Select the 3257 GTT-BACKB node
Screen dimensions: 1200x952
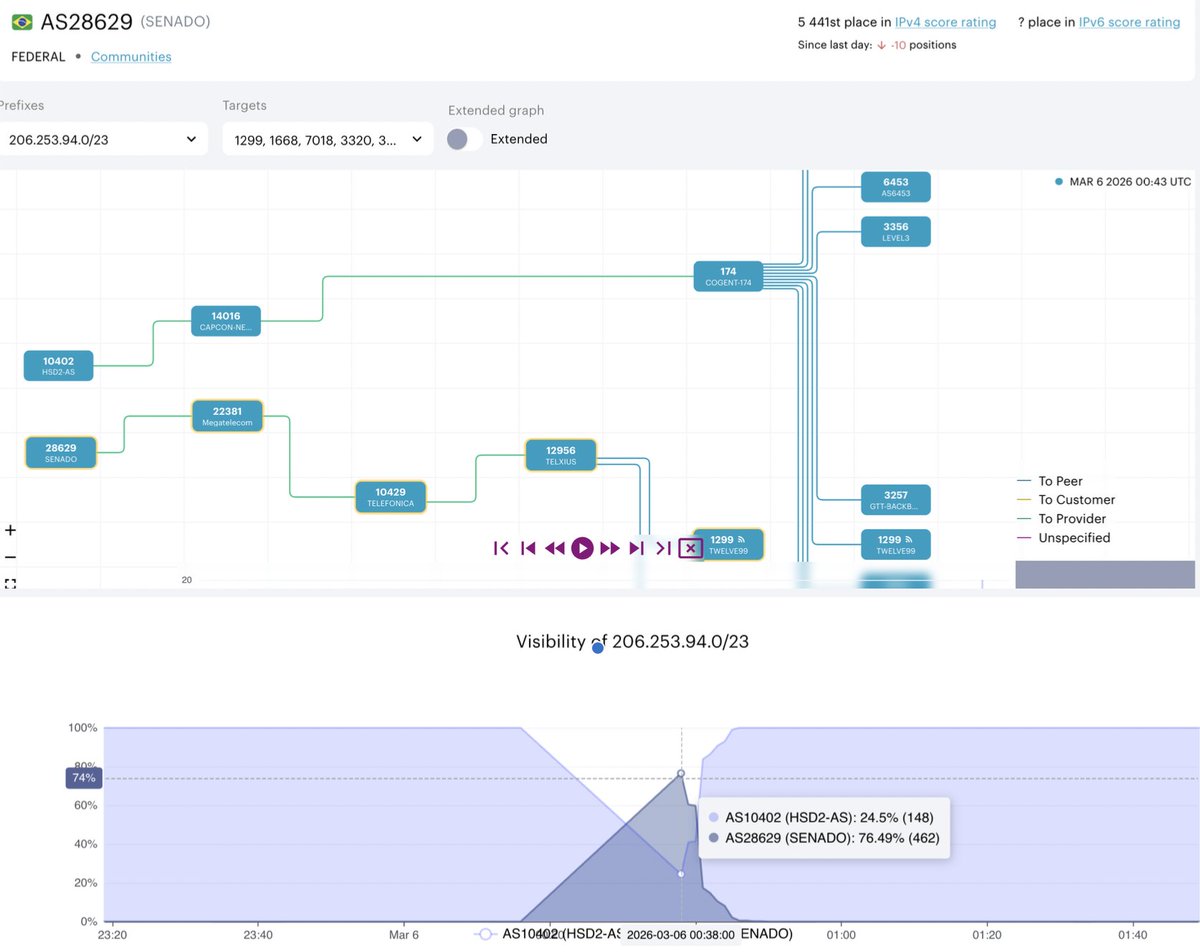(896, 500)
